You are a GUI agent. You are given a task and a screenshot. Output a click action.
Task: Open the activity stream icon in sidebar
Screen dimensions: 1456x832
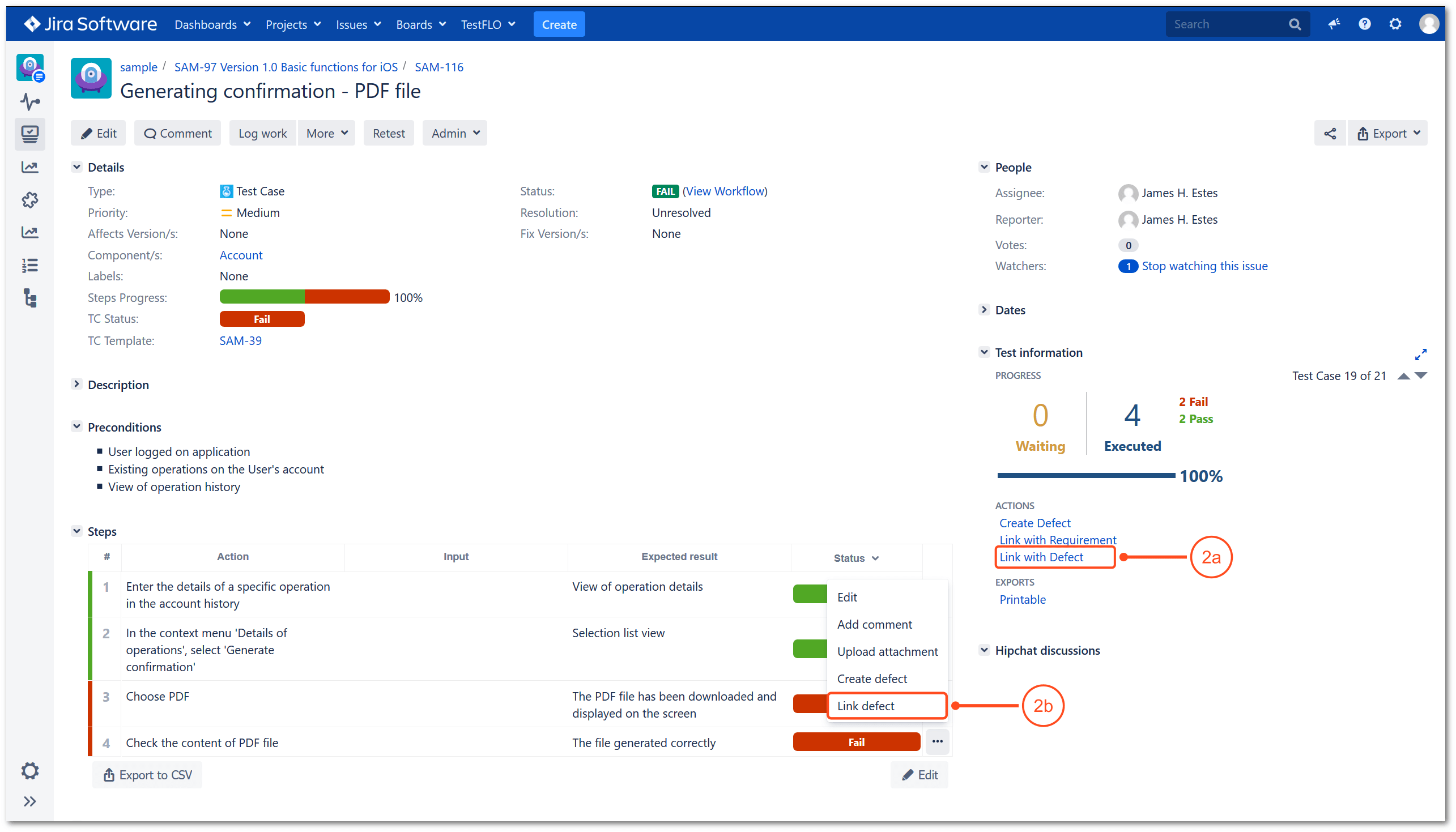(29, 102)
